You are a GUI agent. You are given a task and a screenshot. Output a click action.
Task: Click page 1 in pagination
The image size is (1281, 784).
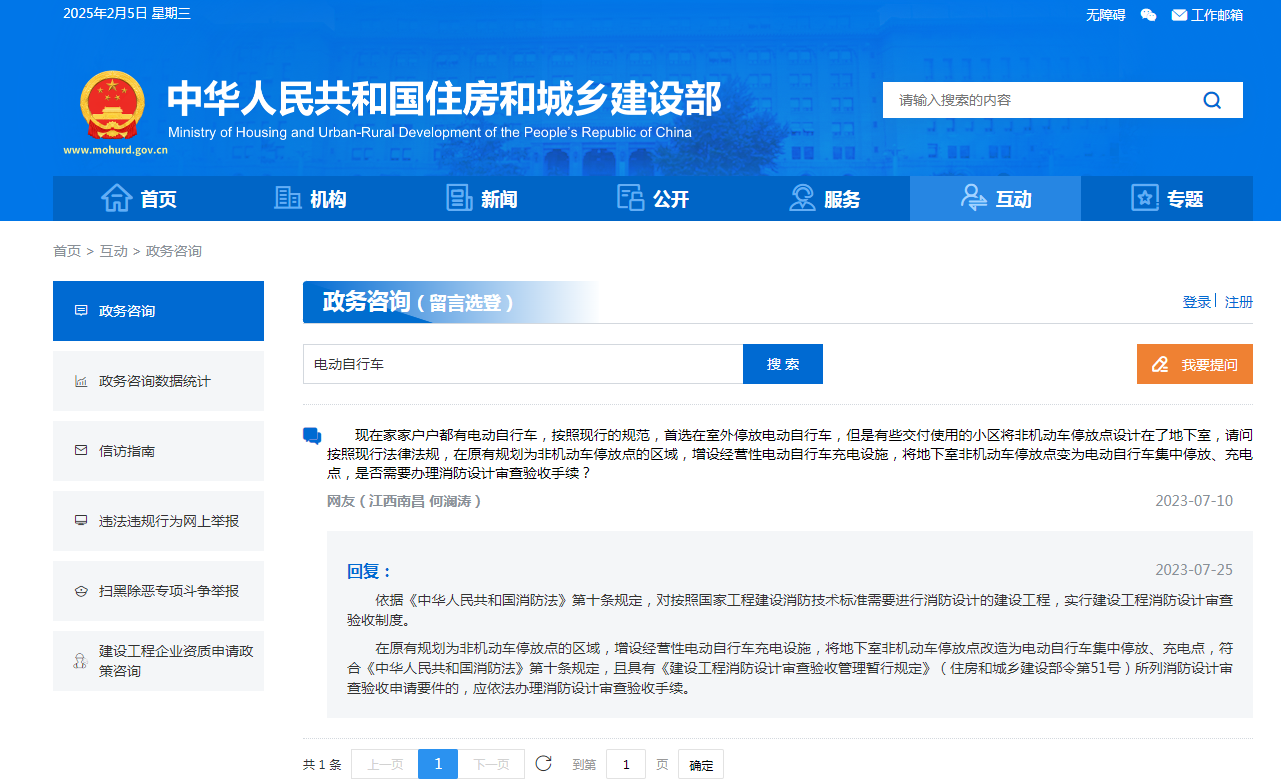[x=438, y=765]
